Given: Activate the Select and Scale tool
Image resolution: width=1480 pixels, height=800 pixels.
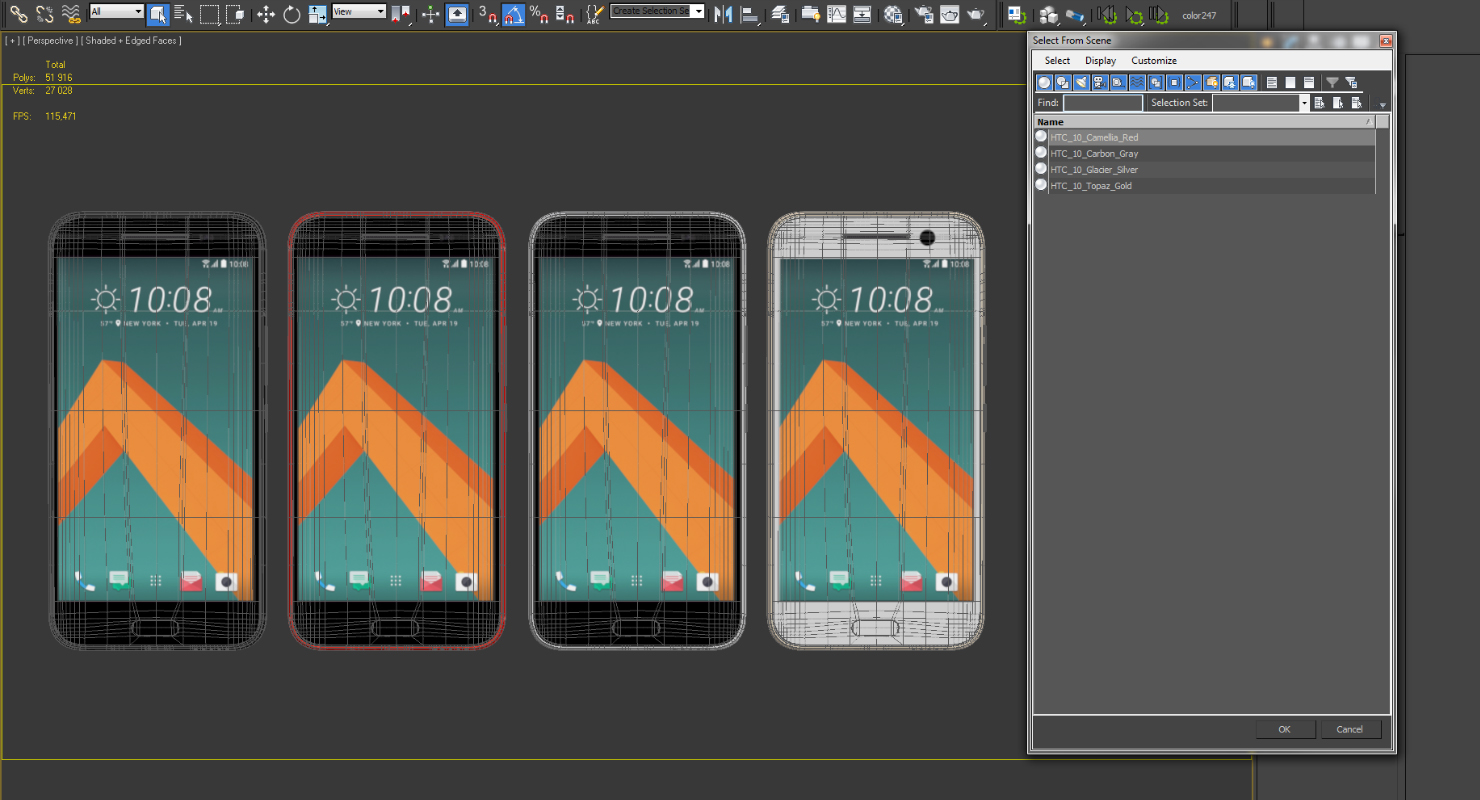Looking at the screenshot, I should coord(318,14).
